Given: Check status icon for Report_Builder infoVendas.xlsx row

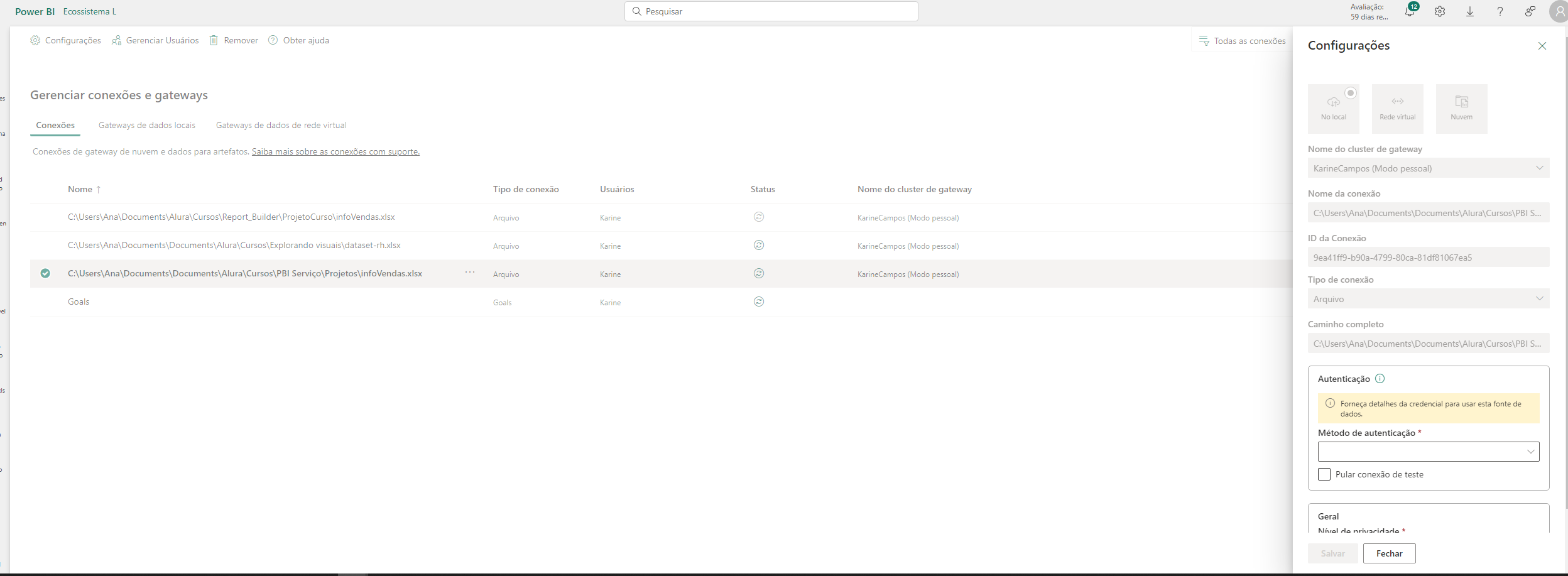Looking at the screenshot, I should [x=759, y=217].
